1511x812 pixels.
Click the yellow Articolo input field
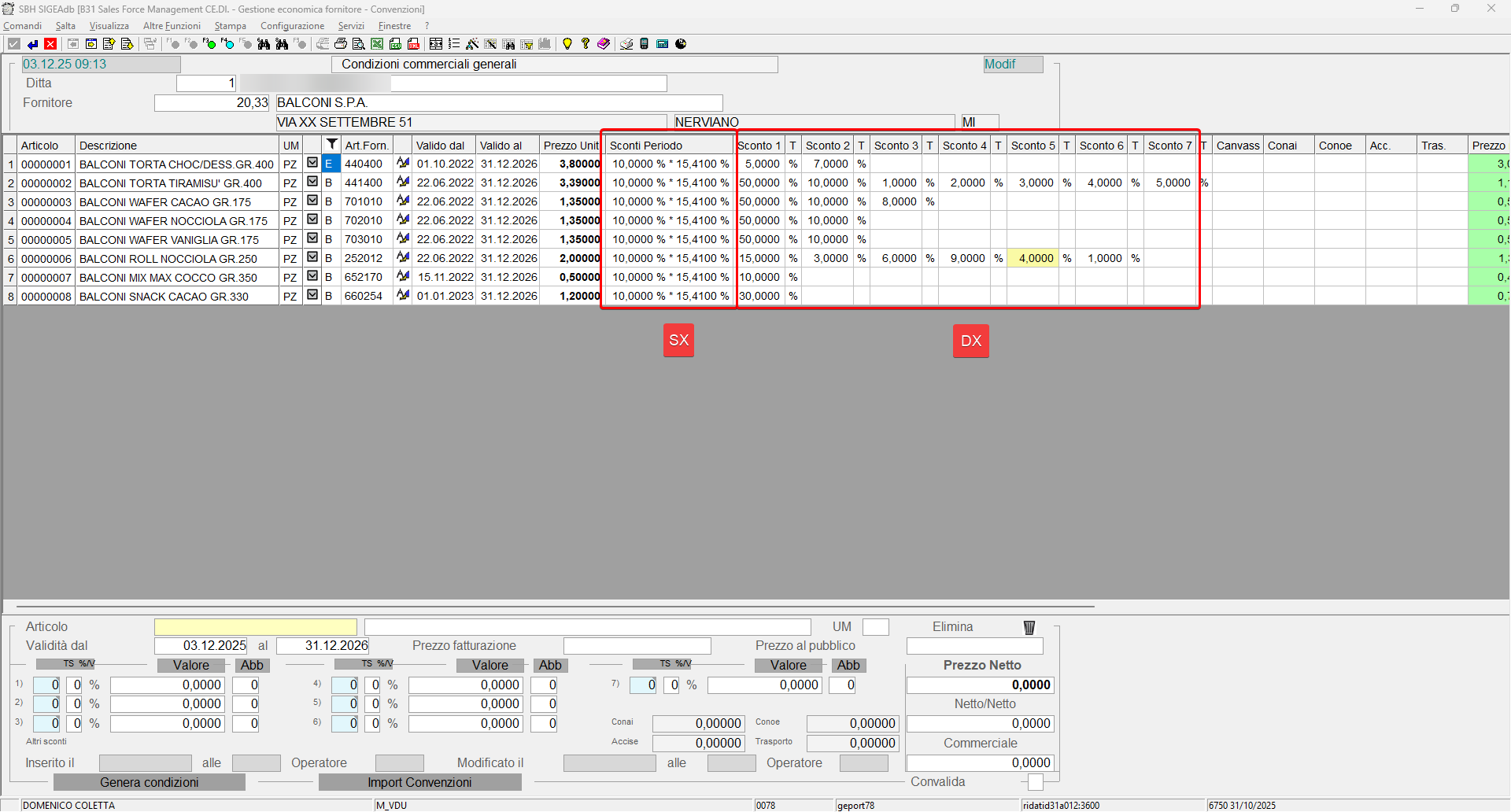(x=256, y=627)
